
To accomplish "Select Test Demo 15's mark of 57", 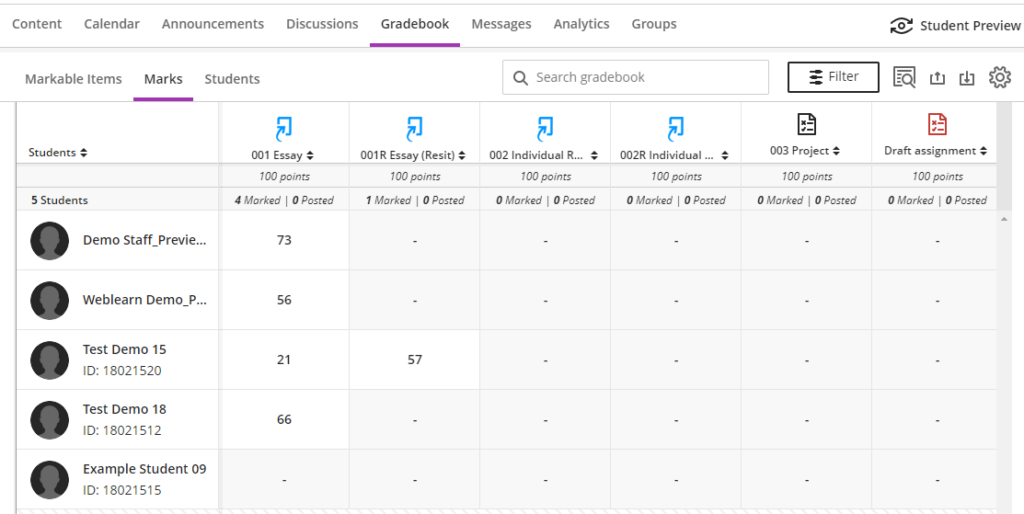I will pyautogui.click(x=415, y=359).
